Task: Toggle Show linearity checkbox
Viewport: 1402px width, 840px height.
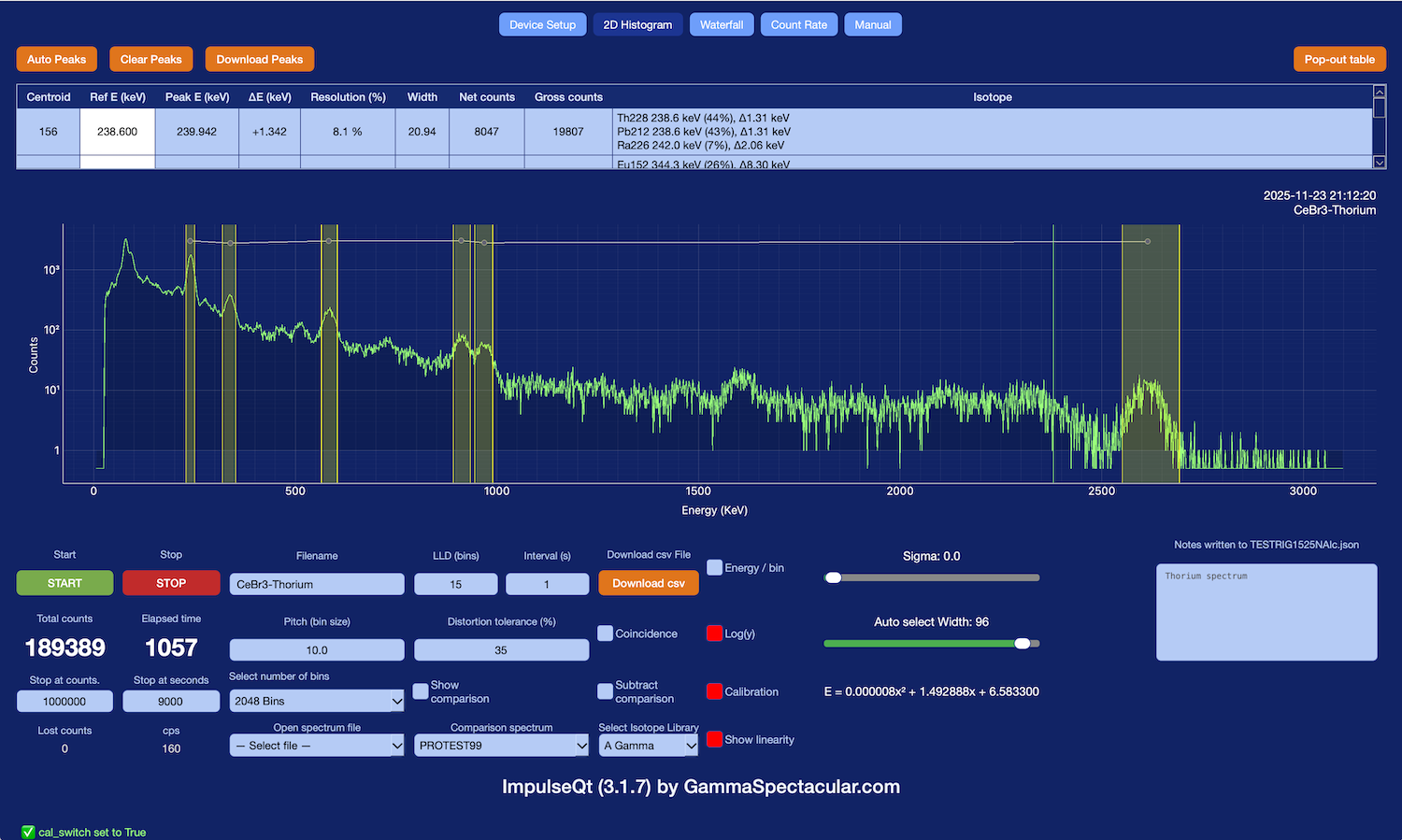Action: point(715,739)
